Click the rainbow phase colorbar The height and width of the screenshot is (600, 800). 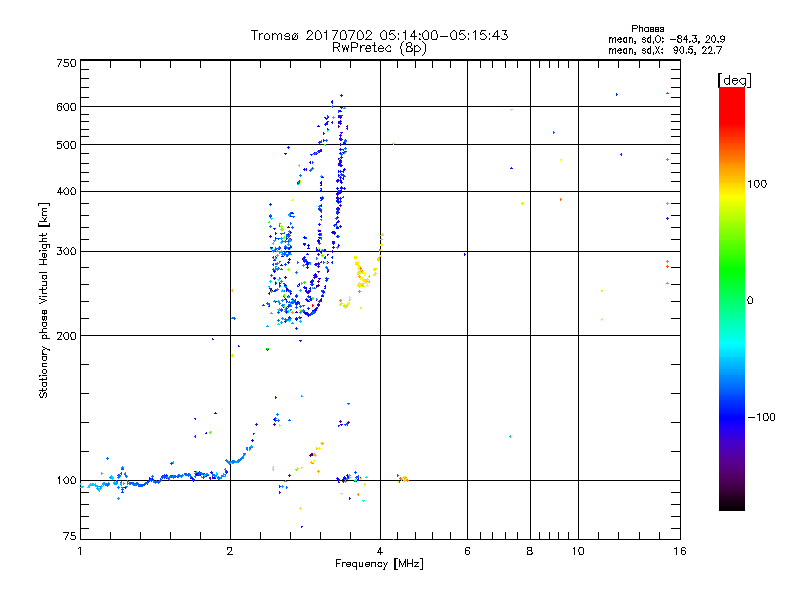pos(732,298)
